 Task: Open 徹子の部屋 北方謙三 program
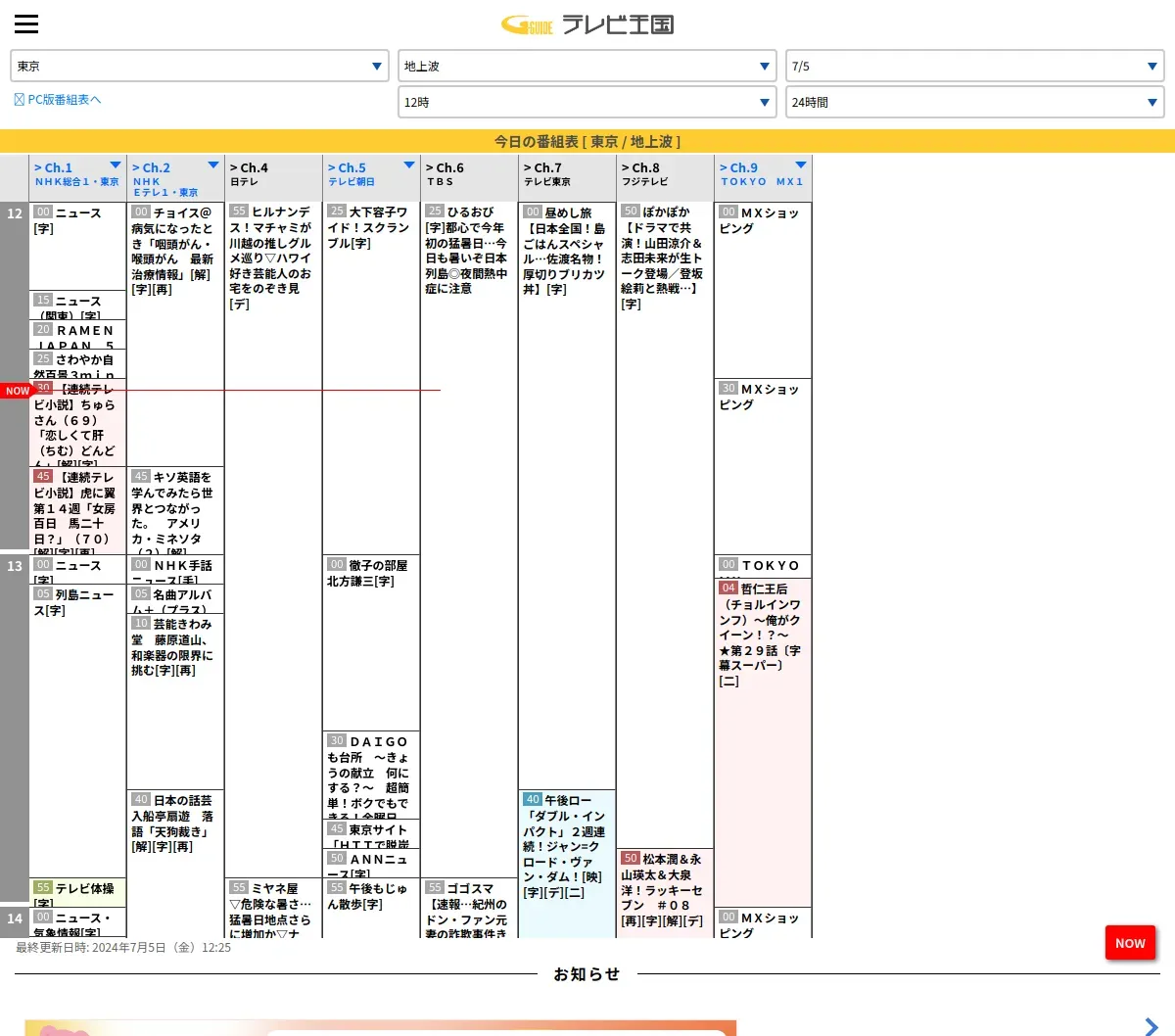(x=371, y=643)
